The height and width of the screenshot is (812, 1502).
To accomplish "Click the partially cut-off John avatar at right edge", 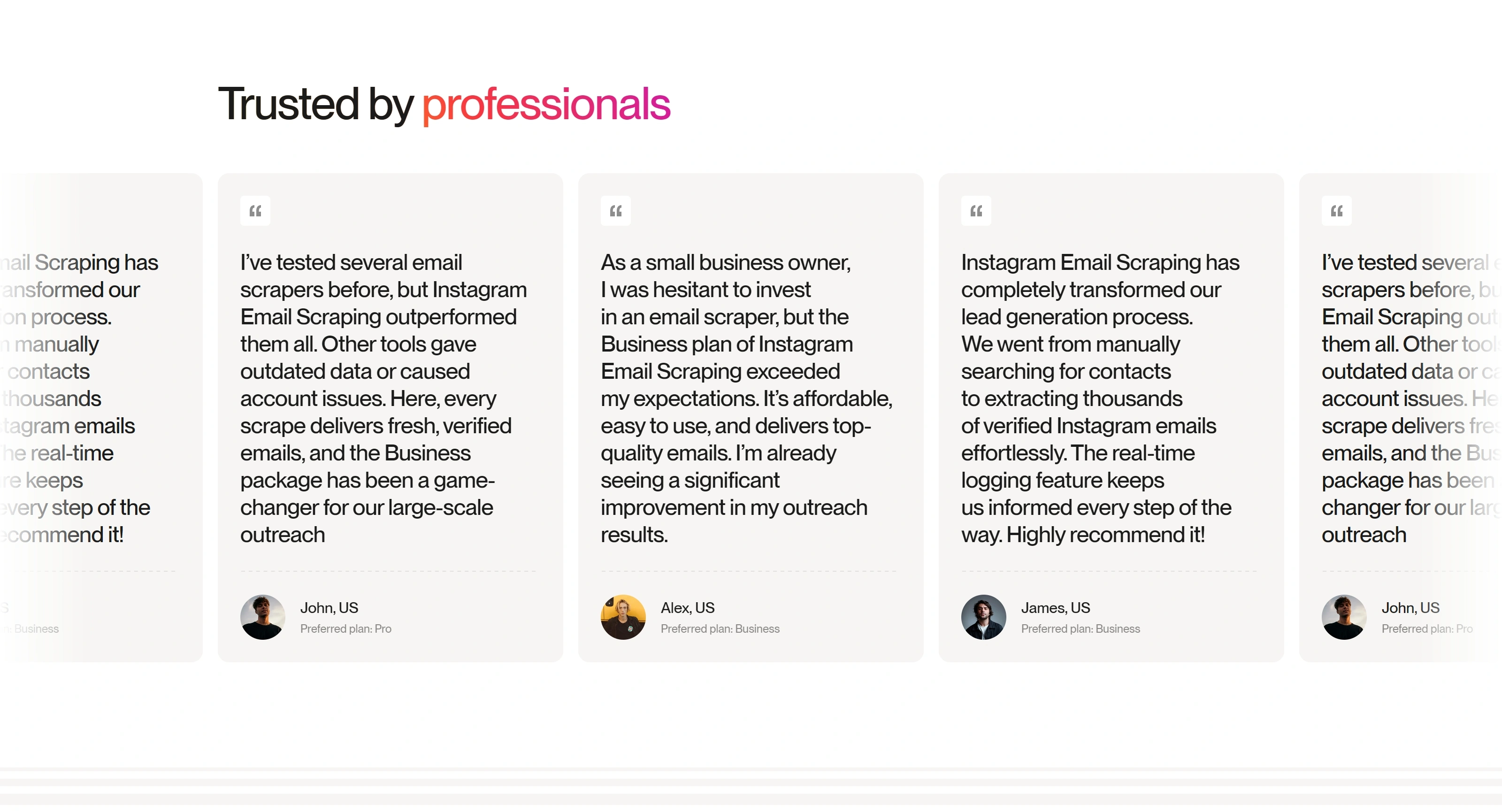I will tap(1344, 617).
